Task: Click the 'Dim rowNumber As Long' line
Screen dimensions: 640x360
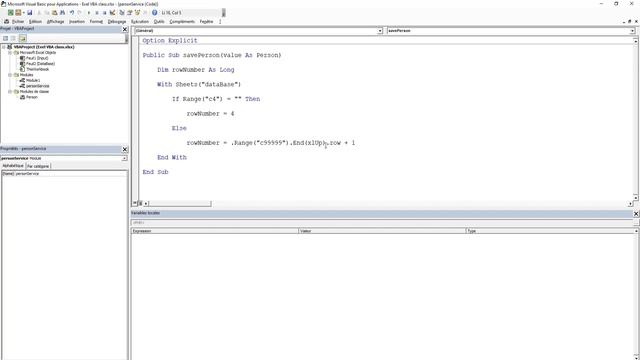Action: (196, 70)
